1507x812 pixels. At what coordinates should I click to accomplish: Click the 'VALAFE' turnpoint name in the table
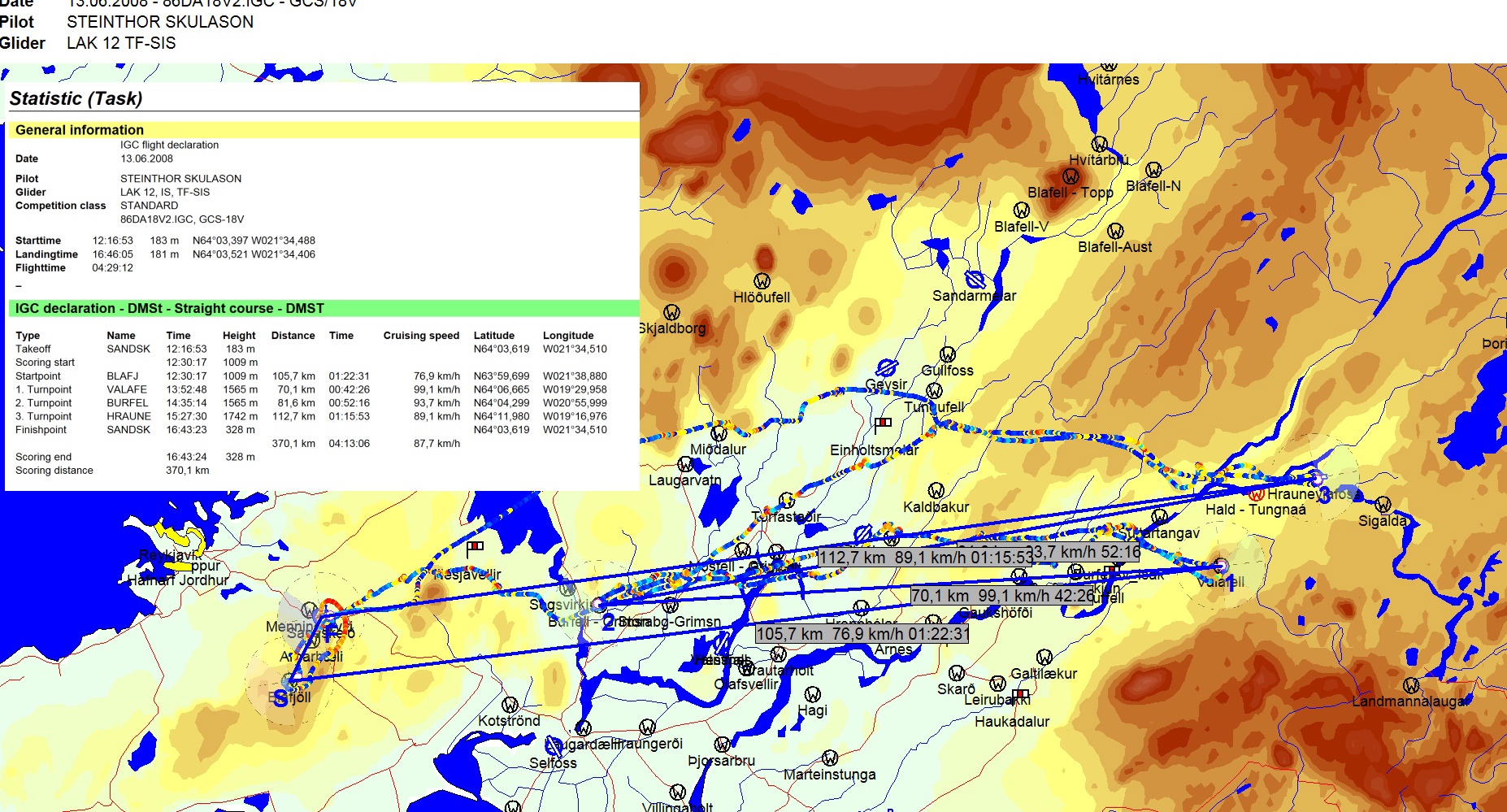coord(127,389)
